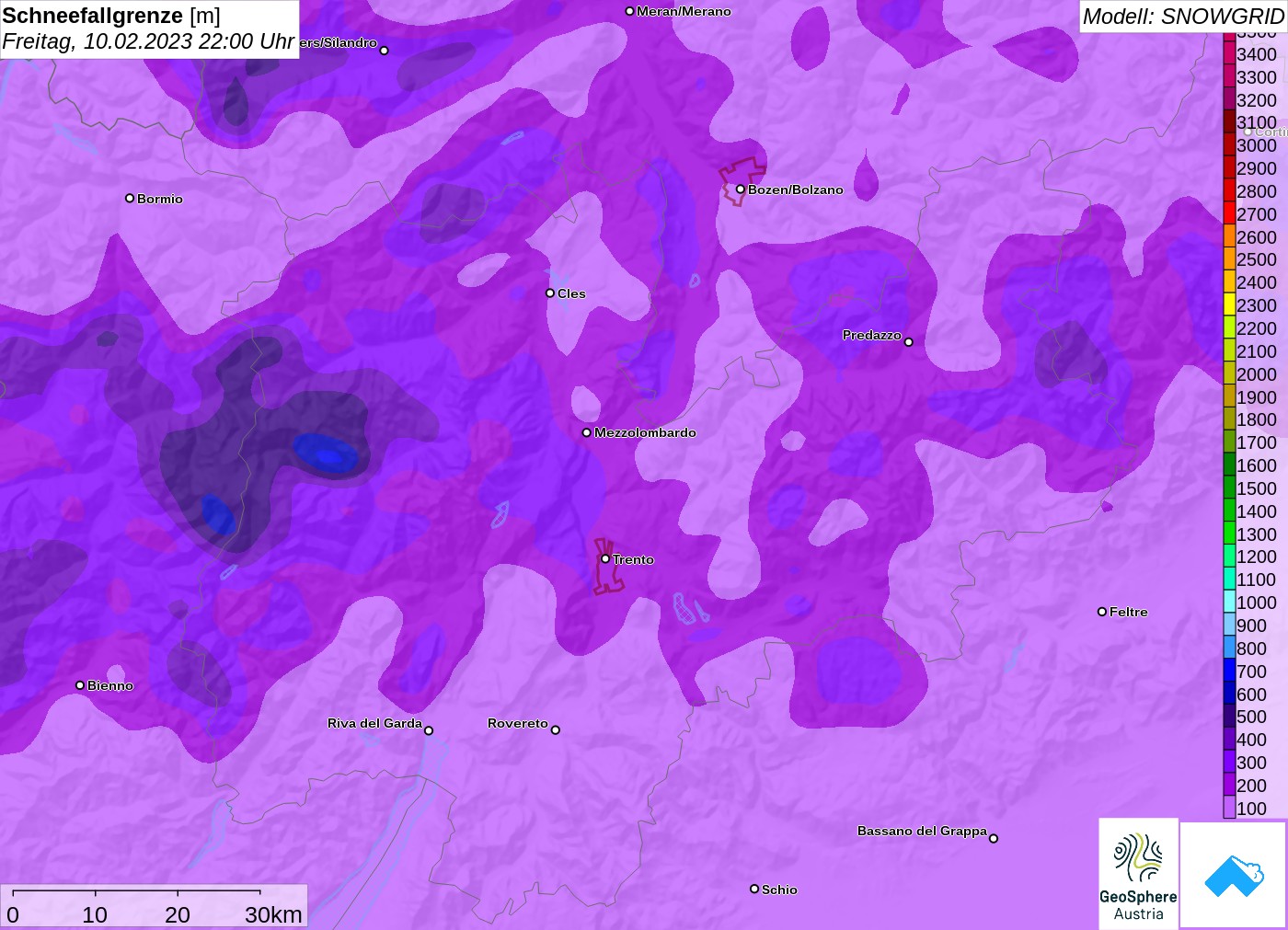
Task: Click the Bozen/Bolzano label
Action: (795, 189)
